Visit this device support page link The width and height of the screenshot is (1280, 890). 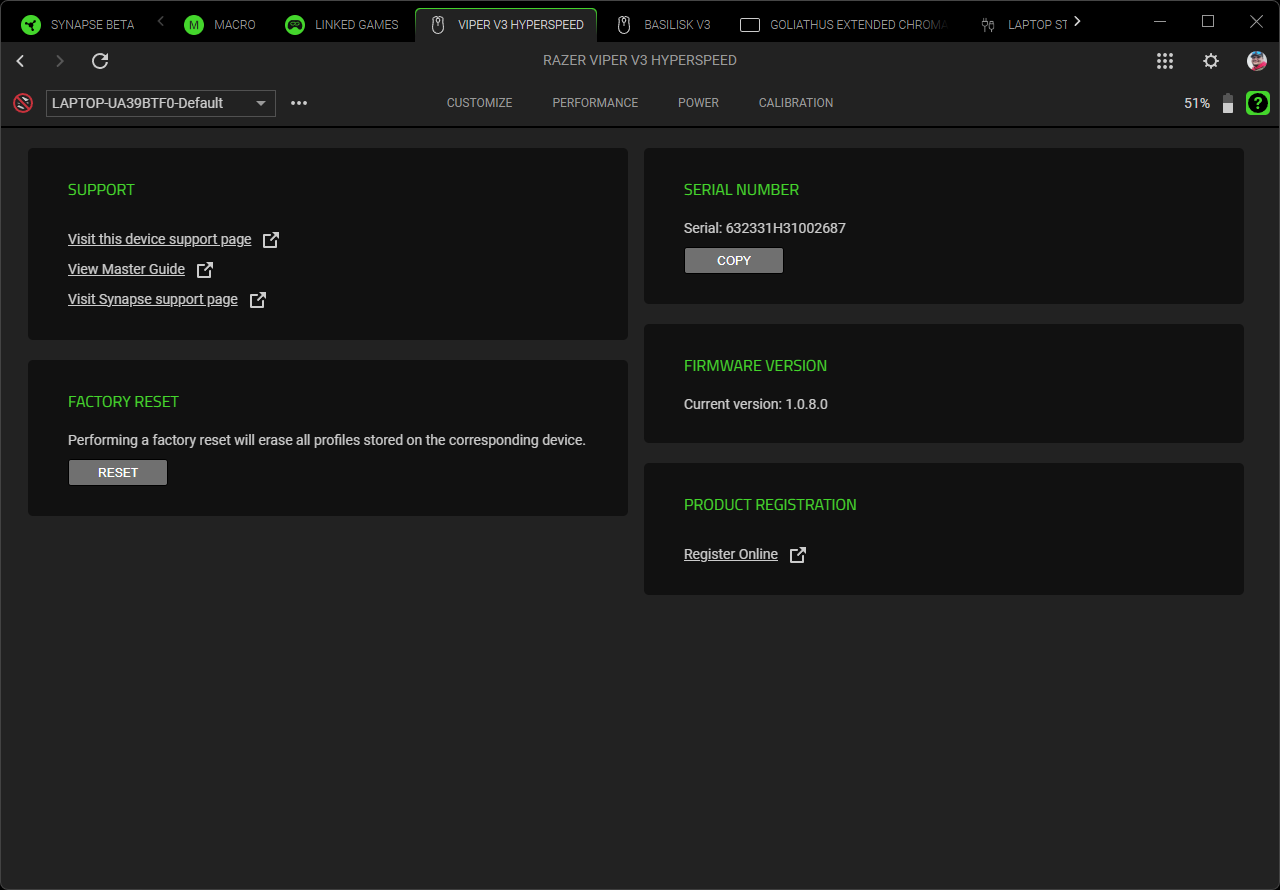160,239
